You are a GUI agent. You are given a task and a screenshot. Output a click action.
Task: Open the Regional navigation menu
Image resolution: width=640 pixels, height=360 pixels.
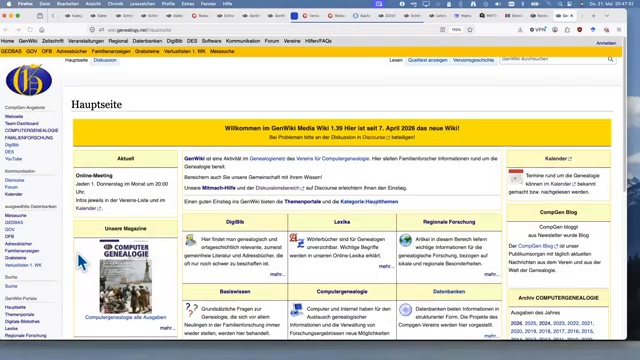pos(118,41)
